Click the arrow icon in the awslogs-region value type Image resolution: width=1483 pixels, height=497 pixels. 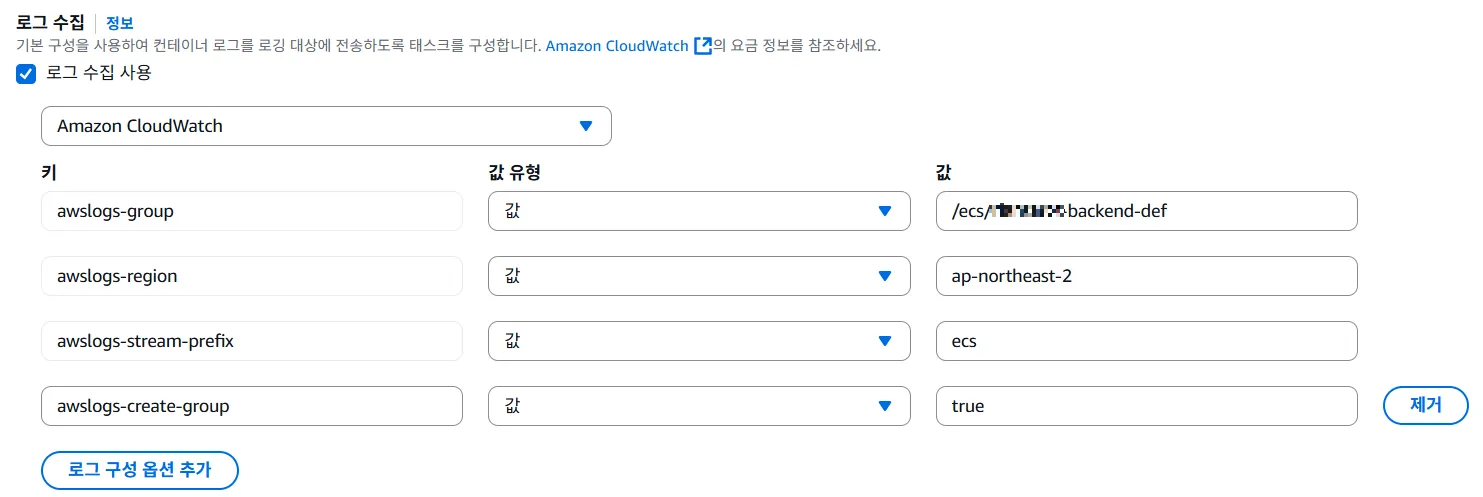pyautogui.click(x=884, y=276)
